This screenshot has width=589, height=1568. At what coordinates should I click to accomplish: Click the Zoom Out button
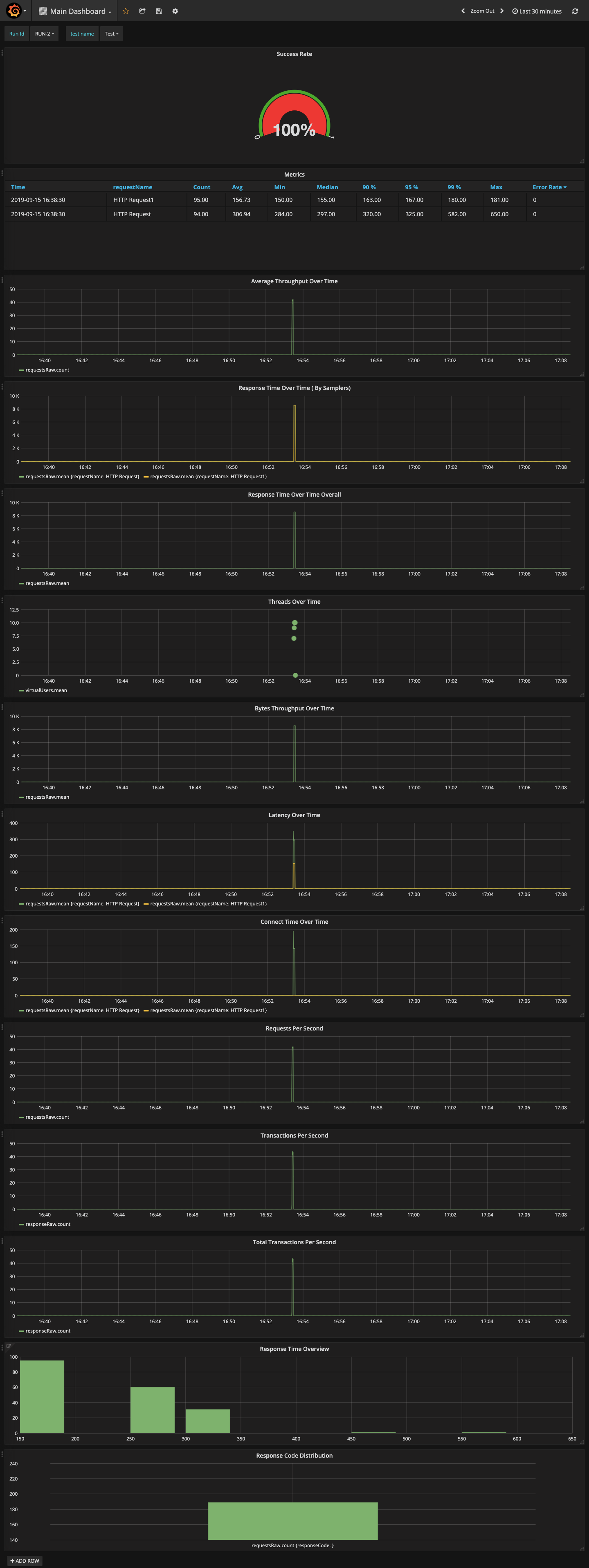click(x=482, y=11)
